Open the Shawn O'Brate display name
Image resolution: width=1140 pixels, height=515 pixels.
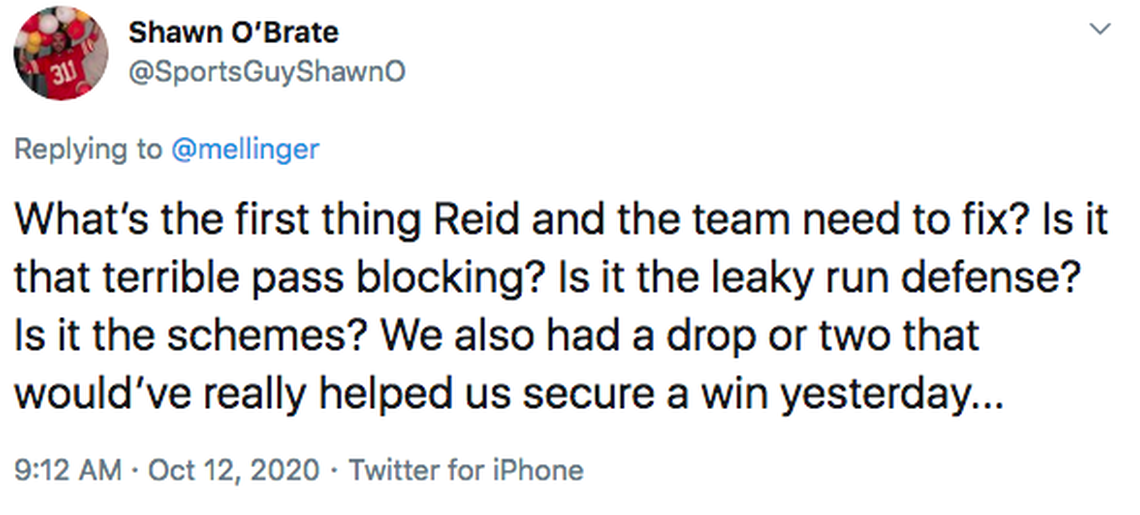(233, 32)
